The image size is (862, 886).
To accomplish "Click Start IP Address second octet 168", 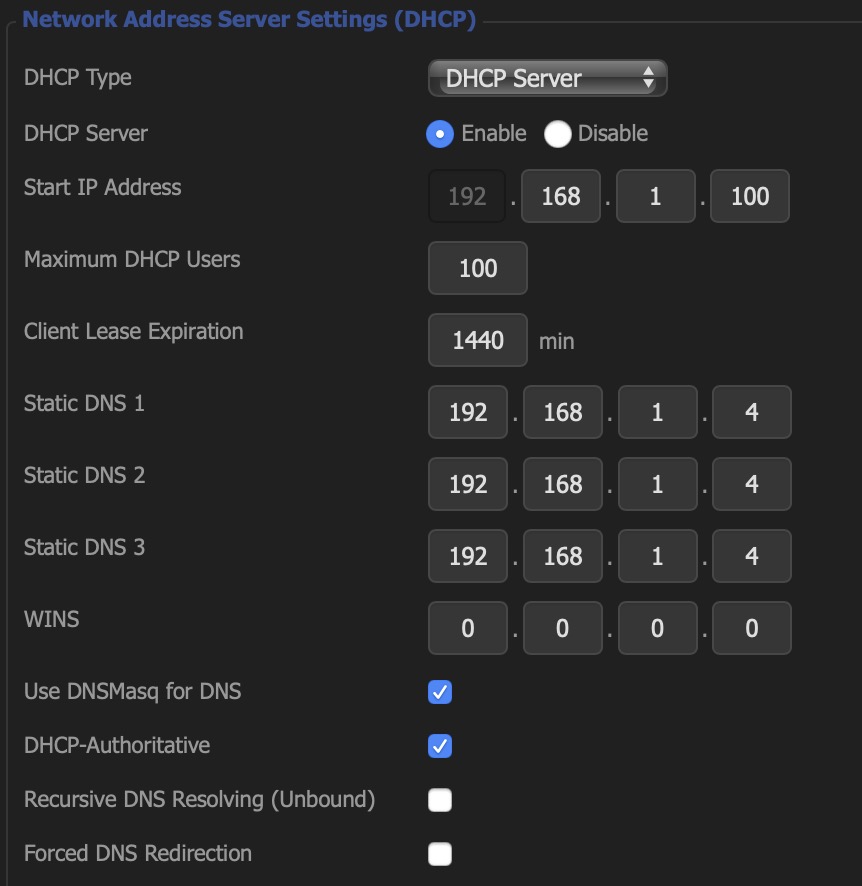I will (561, 196).
